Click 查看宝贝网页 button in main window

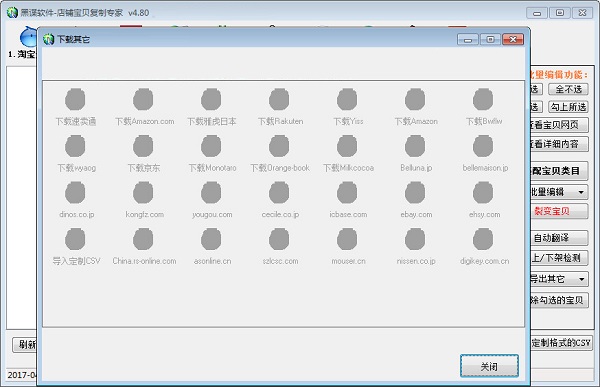coord(559,125)
